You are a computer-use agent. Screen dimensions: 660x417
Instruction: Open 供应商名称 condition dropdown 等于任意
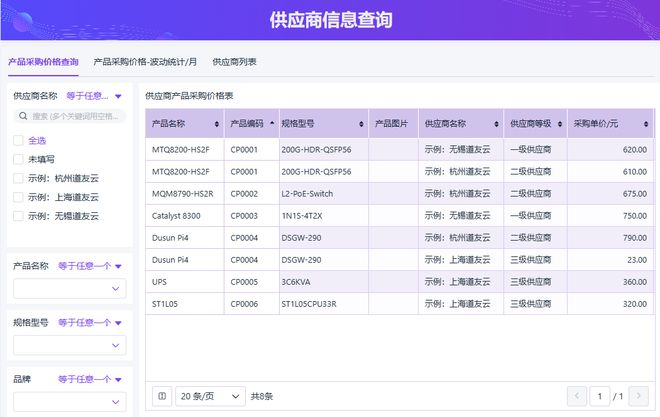[x=94, y=96]
